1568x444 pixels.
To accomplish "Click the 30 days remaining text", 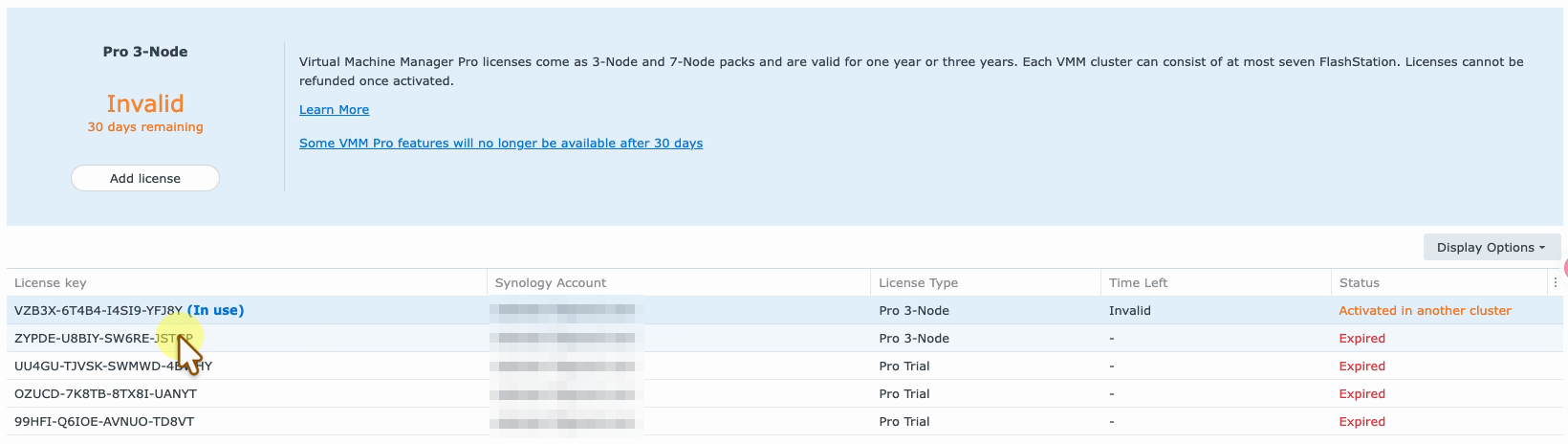I will click(145, 127).
